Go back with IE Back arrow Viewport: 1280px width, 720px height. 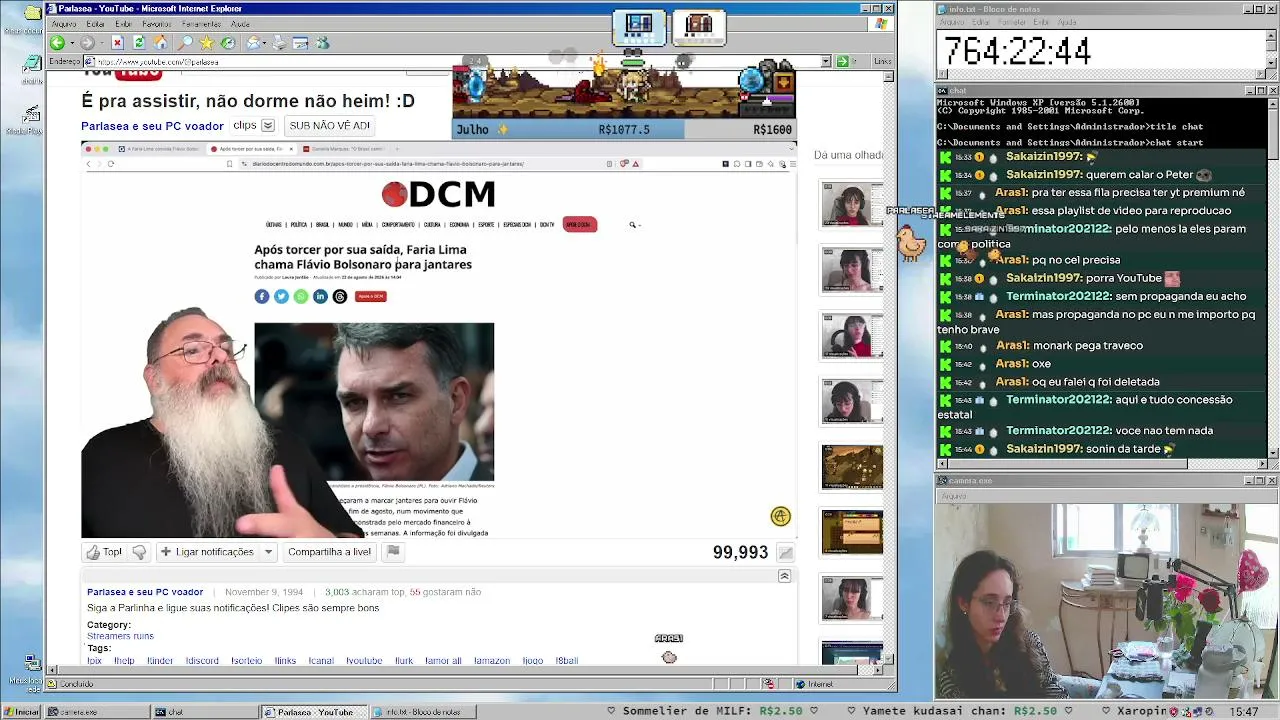[57, 43]
